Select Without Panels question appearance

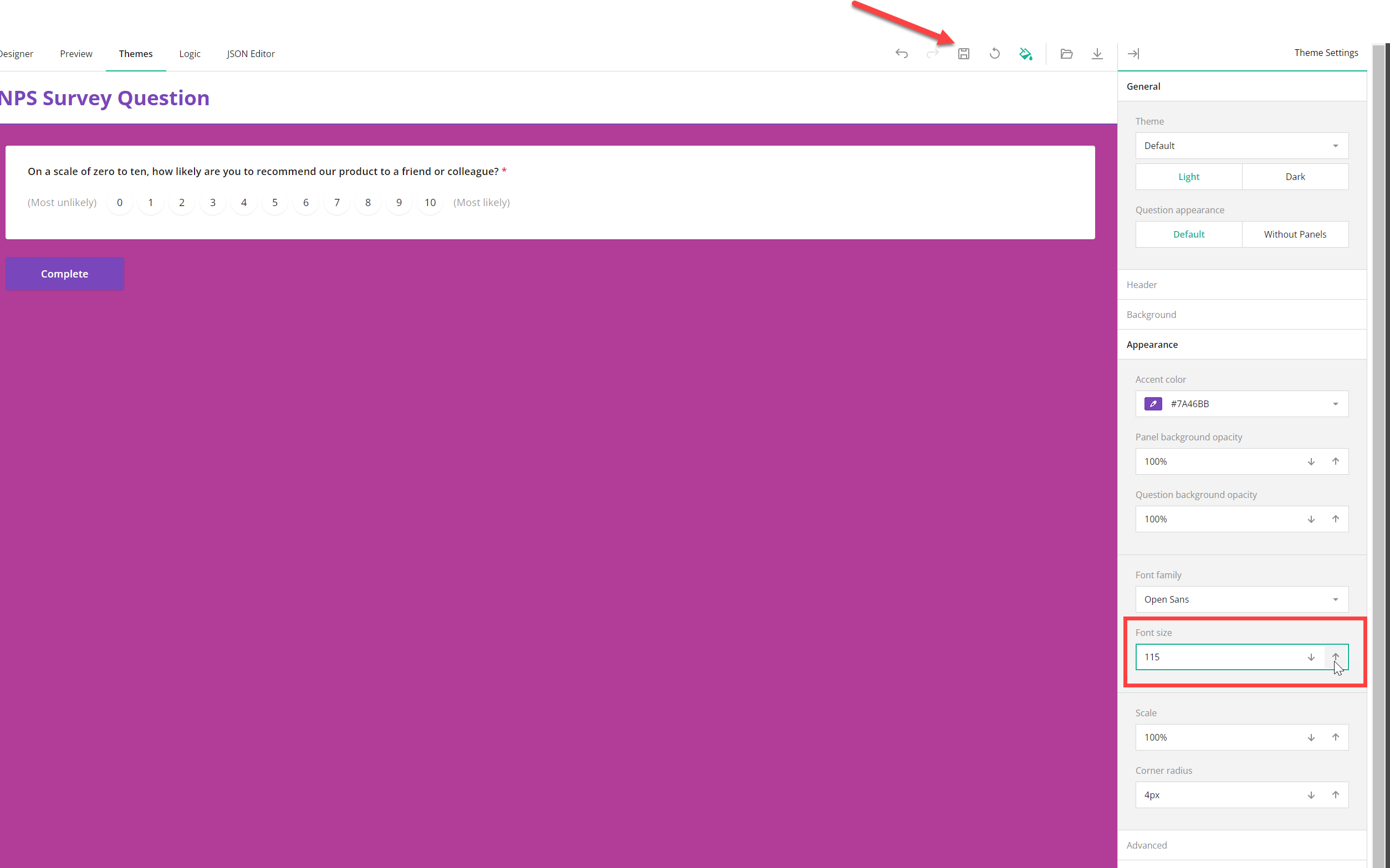tap(1295, 234)
